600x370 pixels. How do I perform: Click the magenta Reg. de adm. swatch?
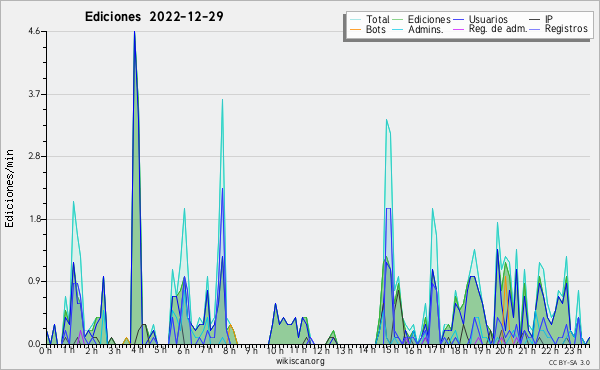[458, 29]
